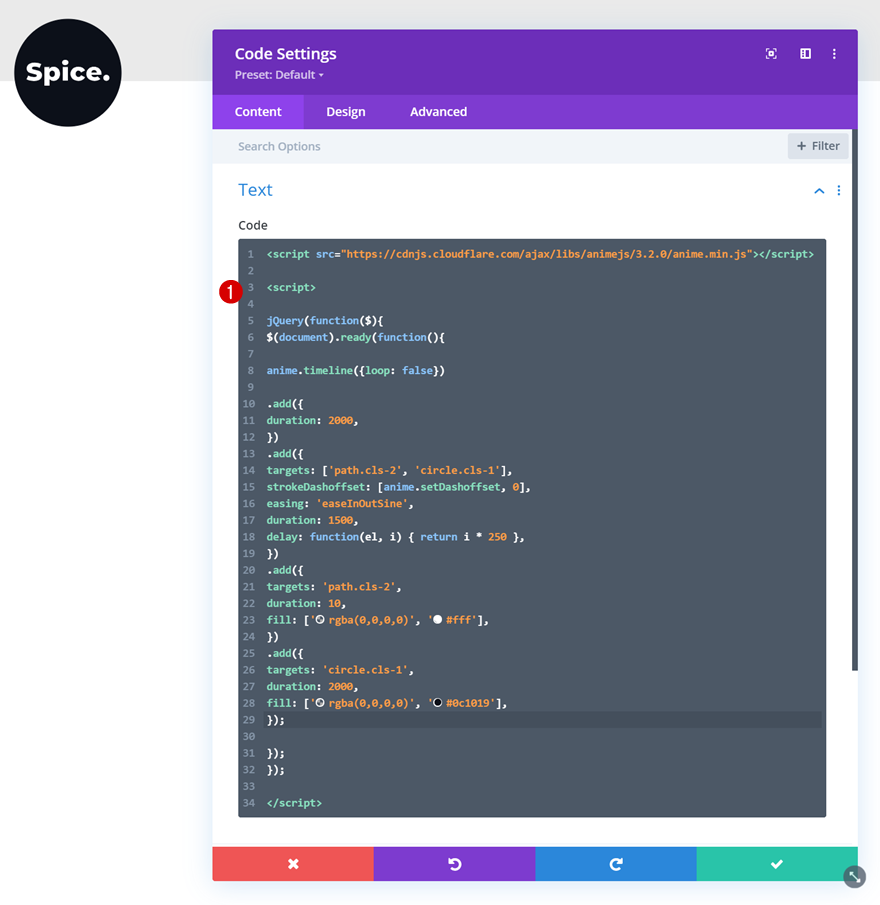Screen dimensions: 880x905
Task: Click 'duration: 2000,' on line 11
Action: click(x=312, y=420)
